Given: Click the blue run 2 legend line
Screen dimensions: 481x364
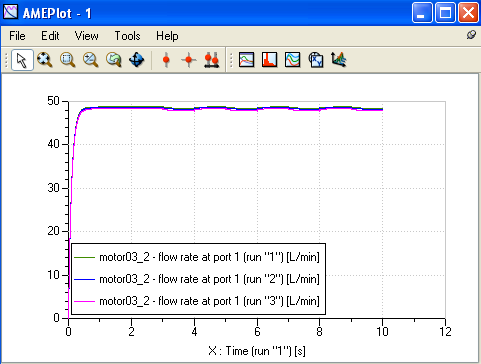Looking at the screenshot, I should coord(84,279).
